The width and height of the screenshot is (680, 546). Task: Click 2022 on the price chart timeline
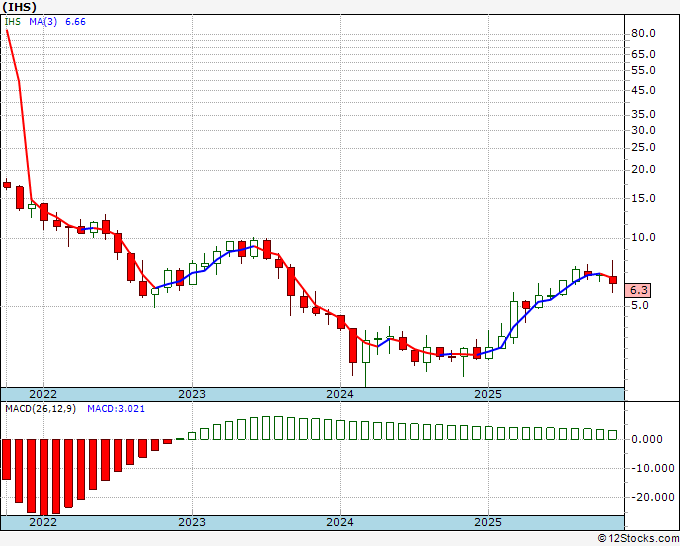pyautogui.click(x=43, y=394)
